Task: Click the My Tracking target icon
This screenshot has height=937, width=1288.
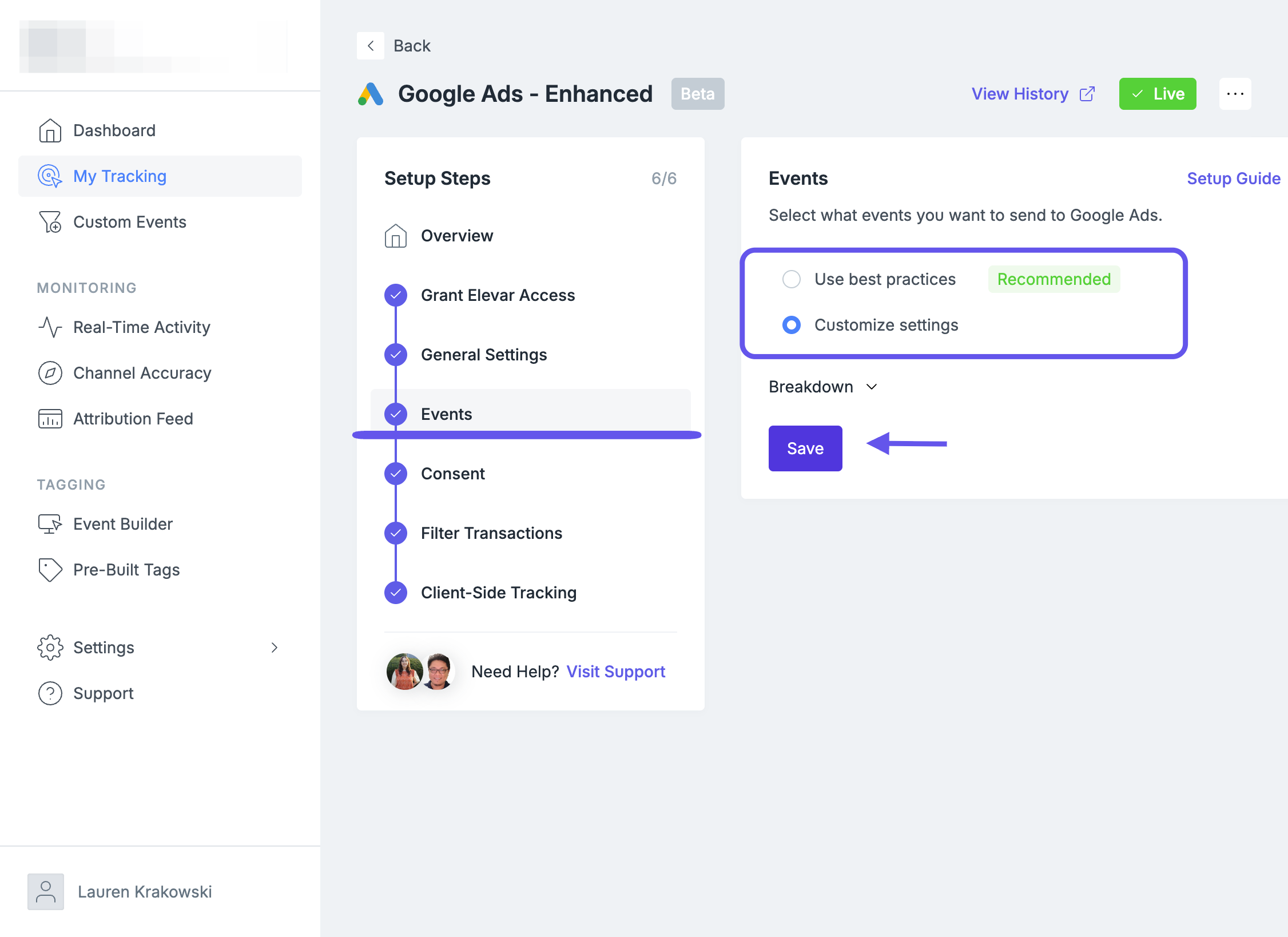Action: (50, 176)
